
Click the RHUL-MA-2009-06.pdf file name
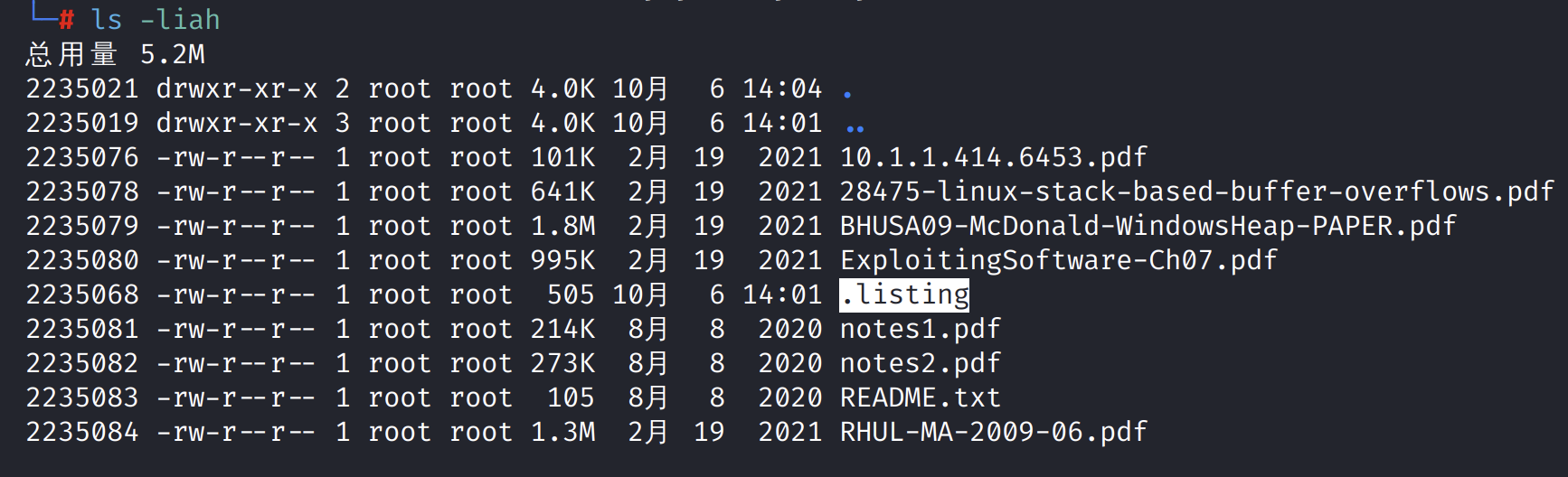point(993,432)
